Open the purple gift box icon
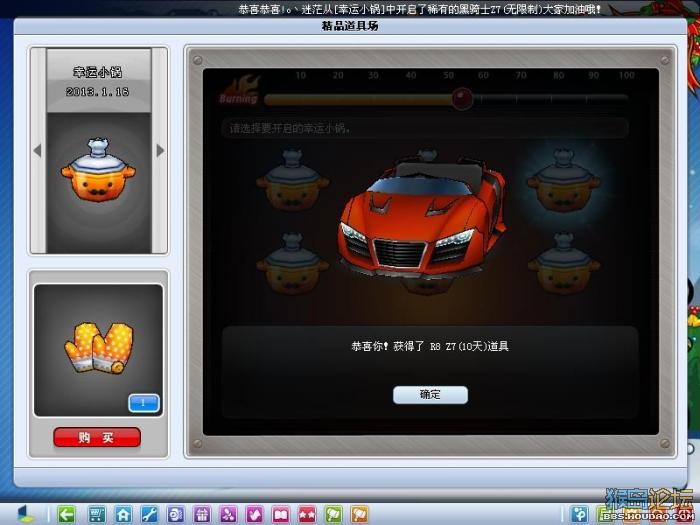Screen dimensions: 700x525 pos(202,514)
